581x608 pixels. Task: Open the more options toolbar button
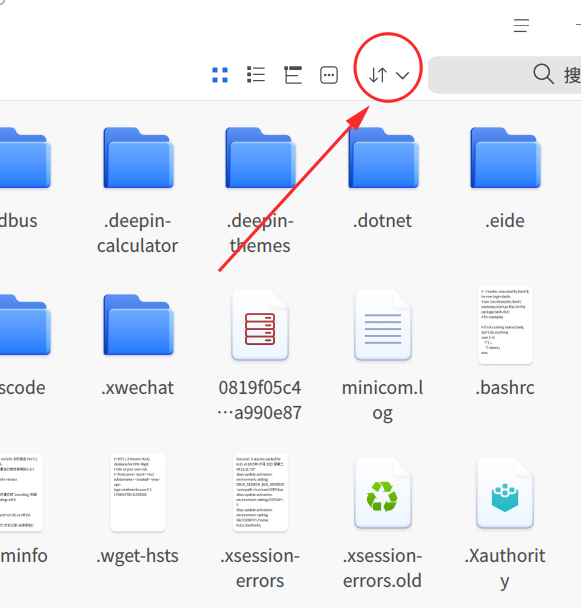click(329, 75)
